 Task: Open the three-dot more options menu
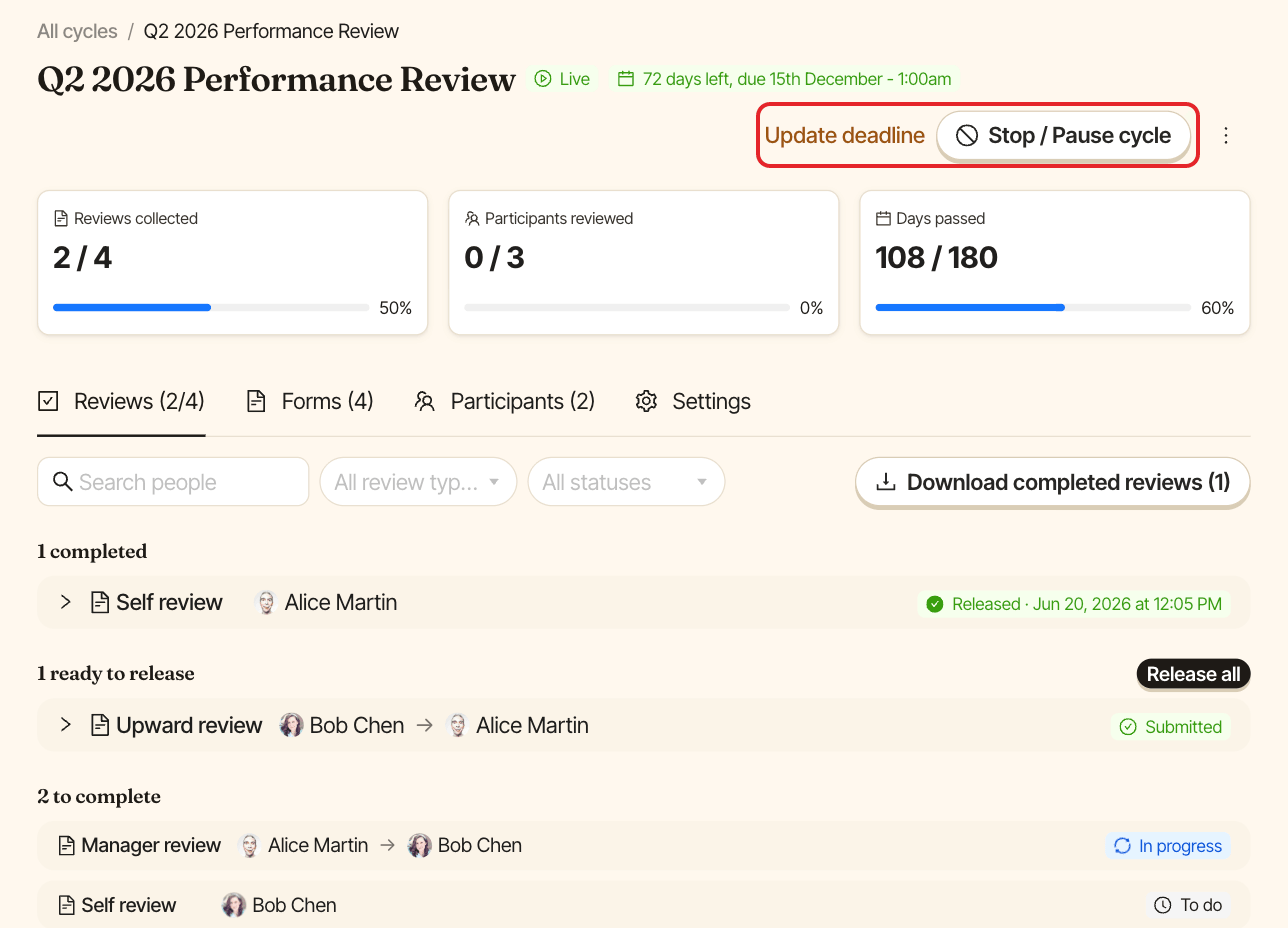(1226, 135)
